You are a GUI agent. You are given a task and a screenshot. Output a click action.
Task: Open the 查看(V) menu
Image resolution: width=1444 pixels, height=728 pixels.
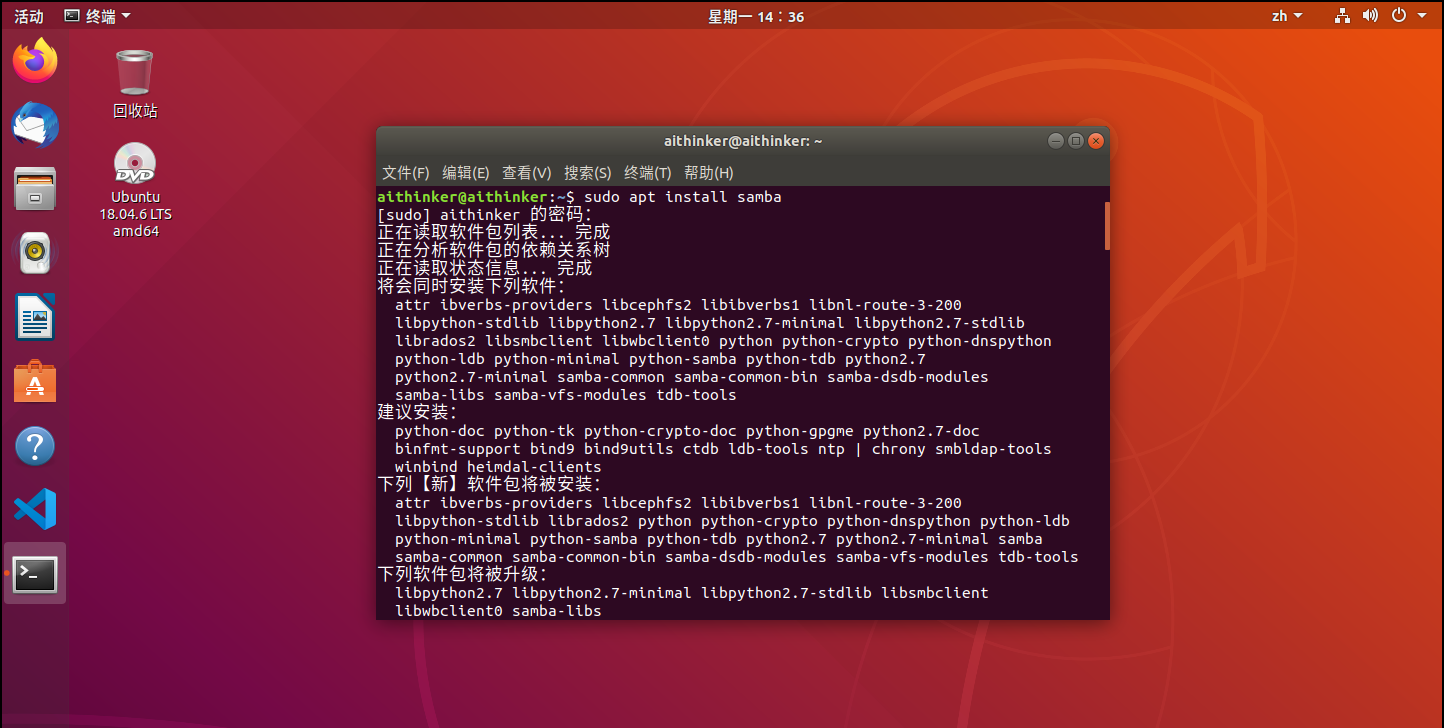(527, 173)
